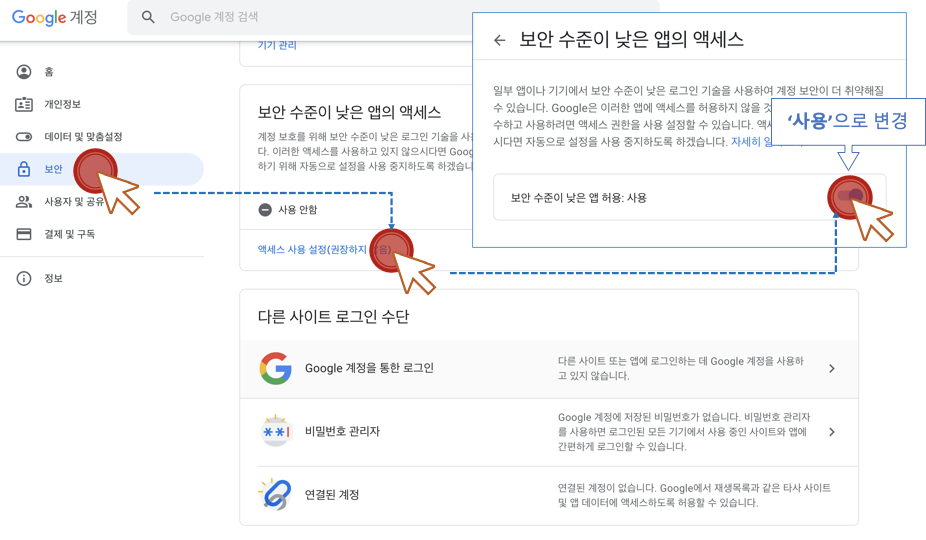
Task: Click the 다른 사이트 로그인 수단 heading
Action: point(333,317)
